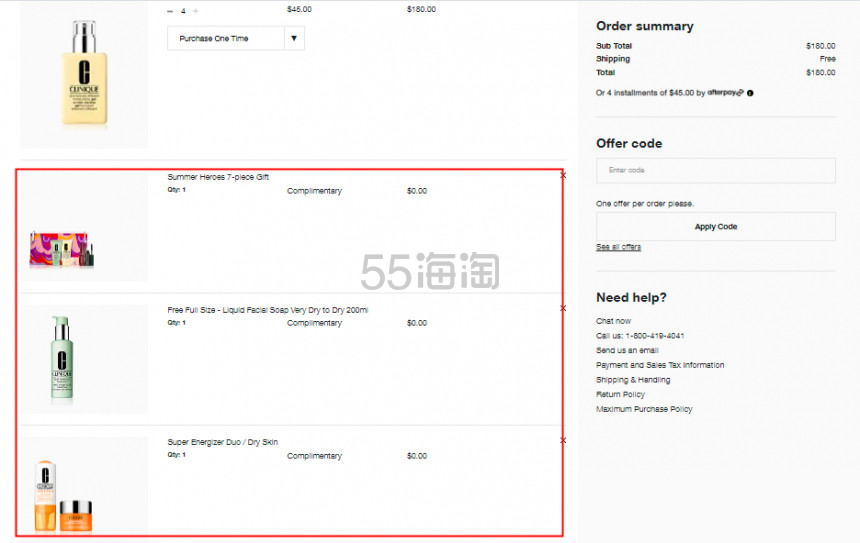The height and width of the screenshot is (543, 860).
Task: Click the One offer per order please text
Action: coord(644,203)
